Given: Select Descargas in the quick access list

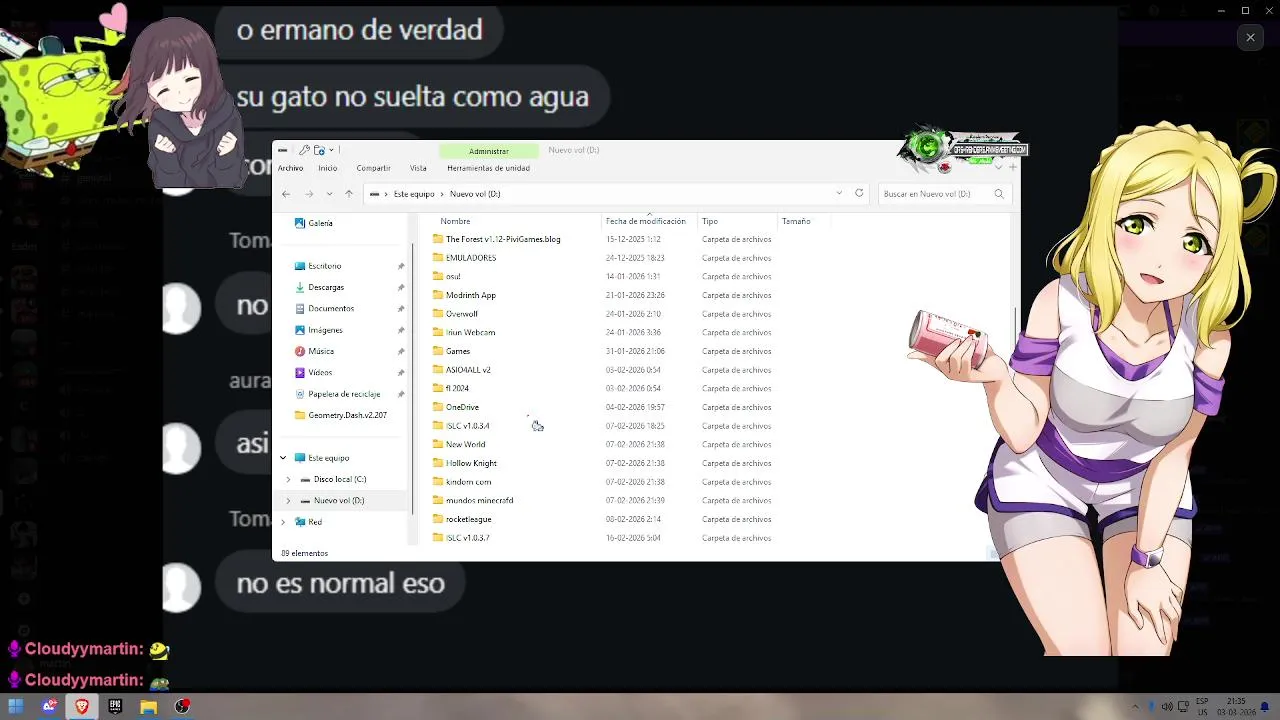Looking at the screenshot, I should click(x=326, y=287).
